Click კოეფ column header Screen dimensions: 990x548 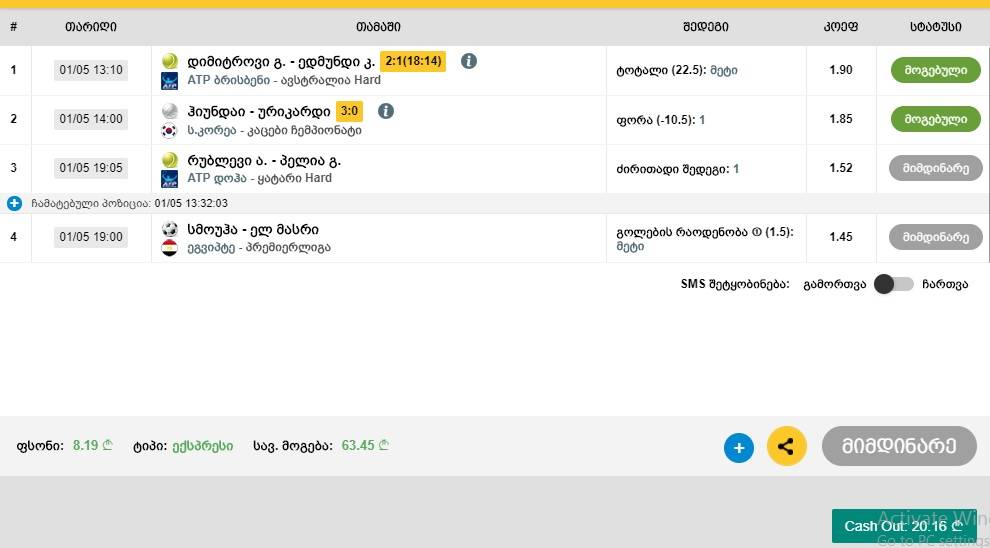pos(840,27)
